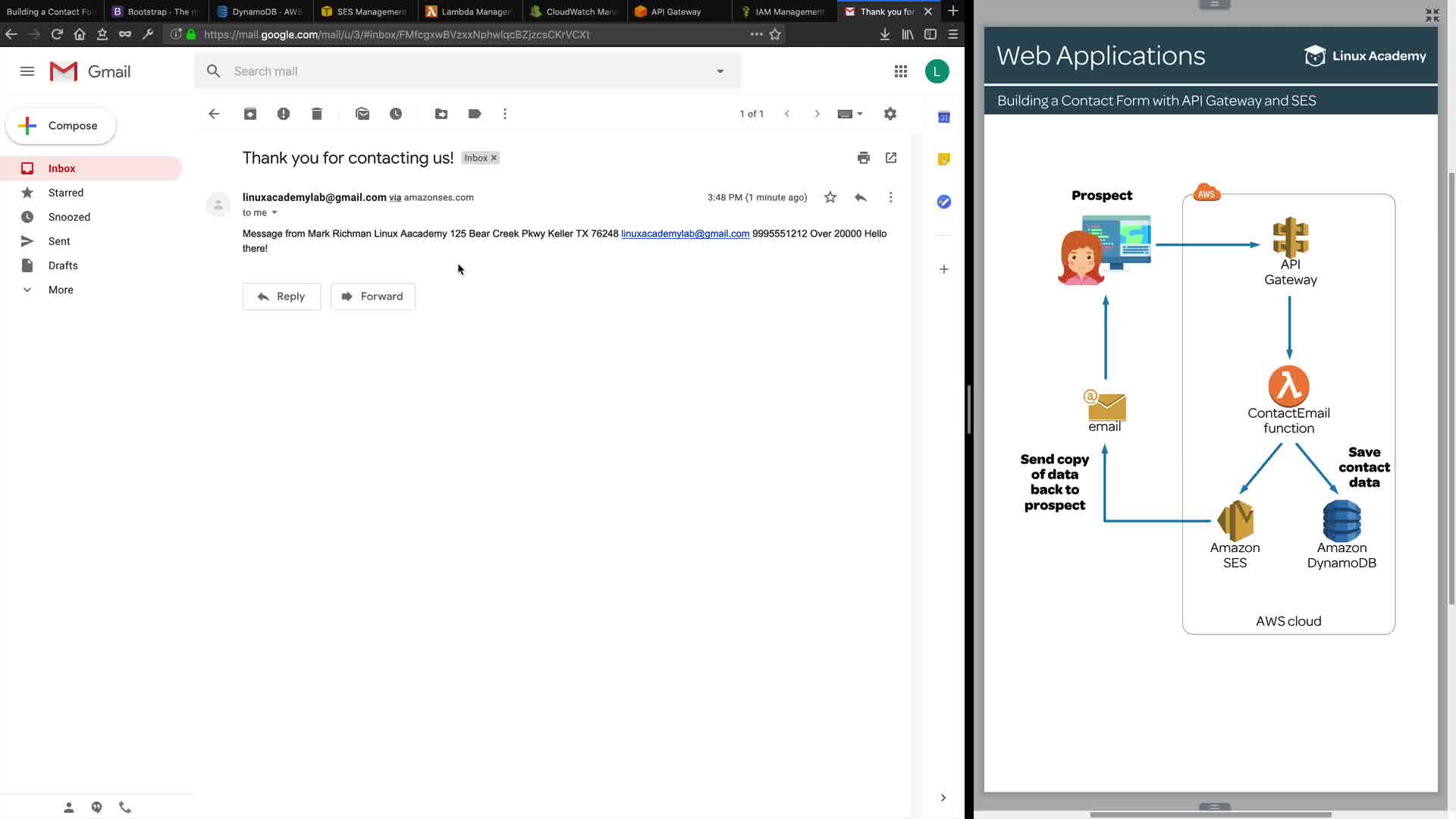Image resolution: width=1456 pixels, height=819 pixels.
Task: Delete the open email
Action: coord(317,114)
